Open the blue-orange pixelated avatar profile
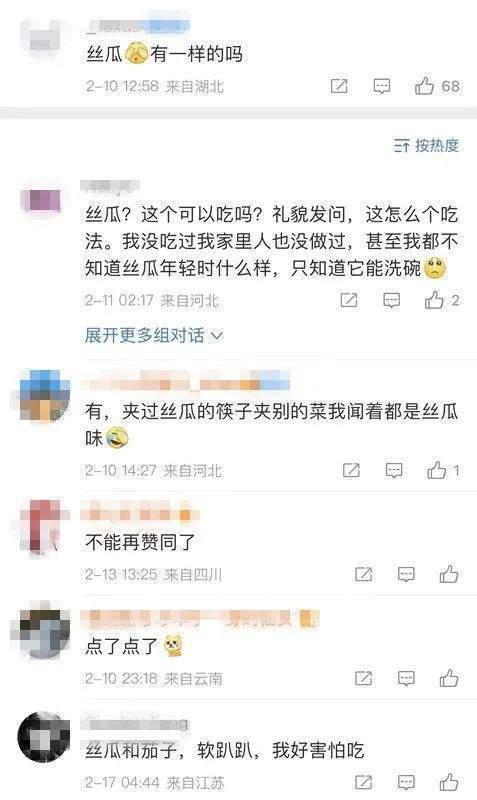This screenshot has height=800, width=477. [44, 396]
